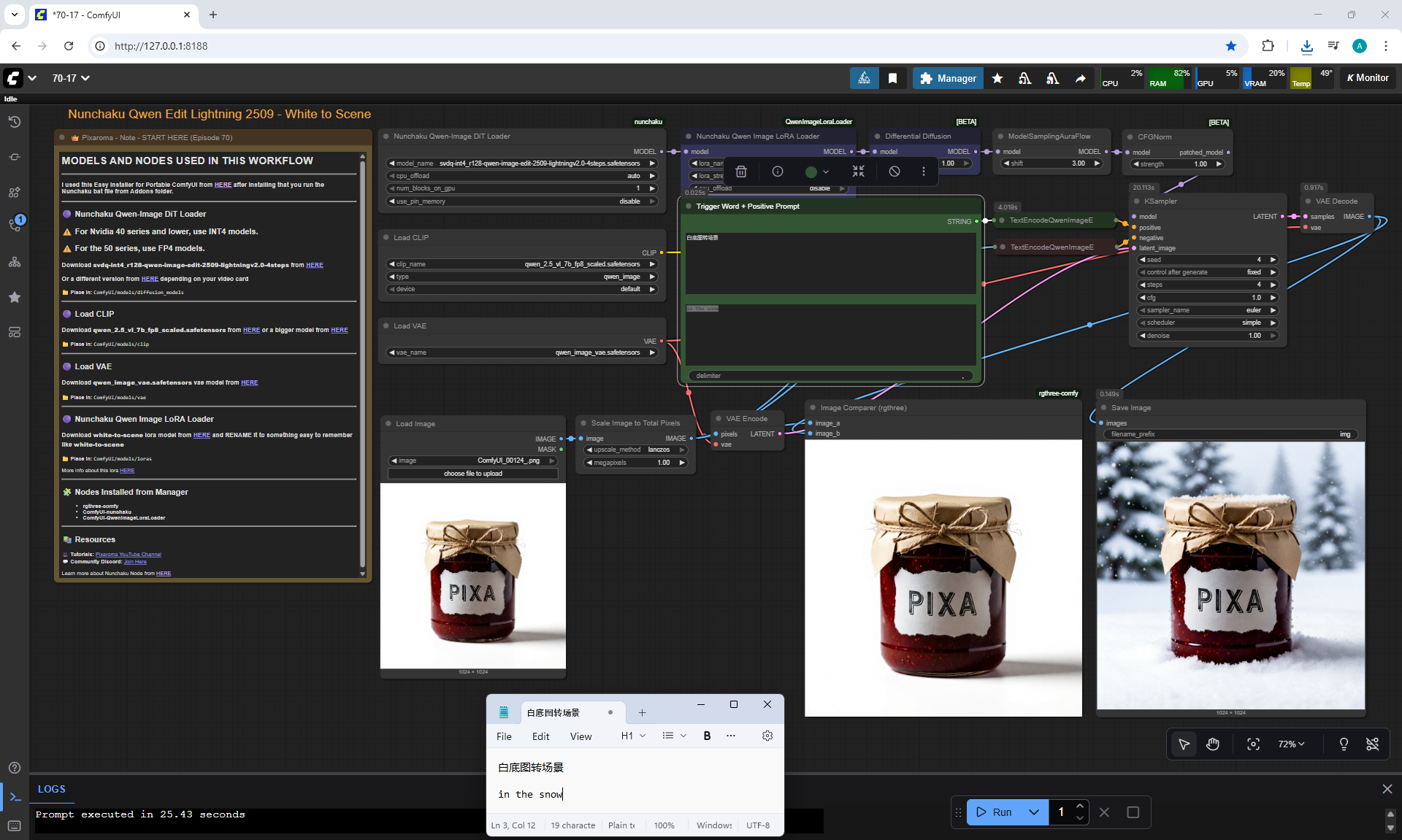
Task: Click delete trash icon on node toolbar
Action: 741,172
